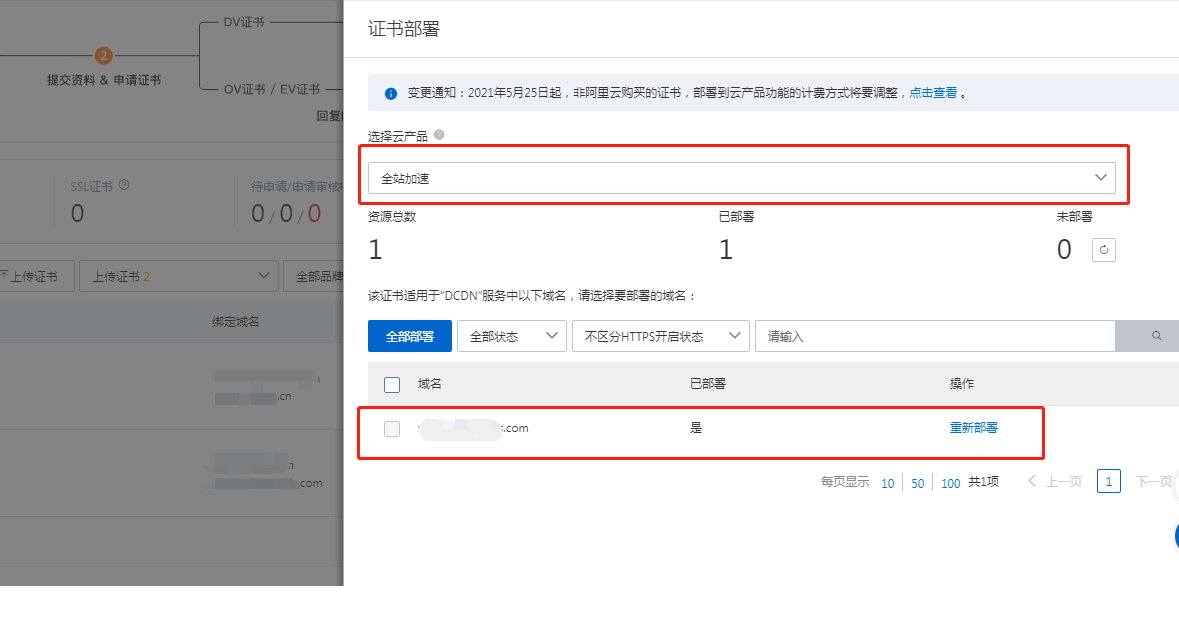Click the 请输入 search input field
Viewport: 1179px width, 629px height.
(935, 336)
